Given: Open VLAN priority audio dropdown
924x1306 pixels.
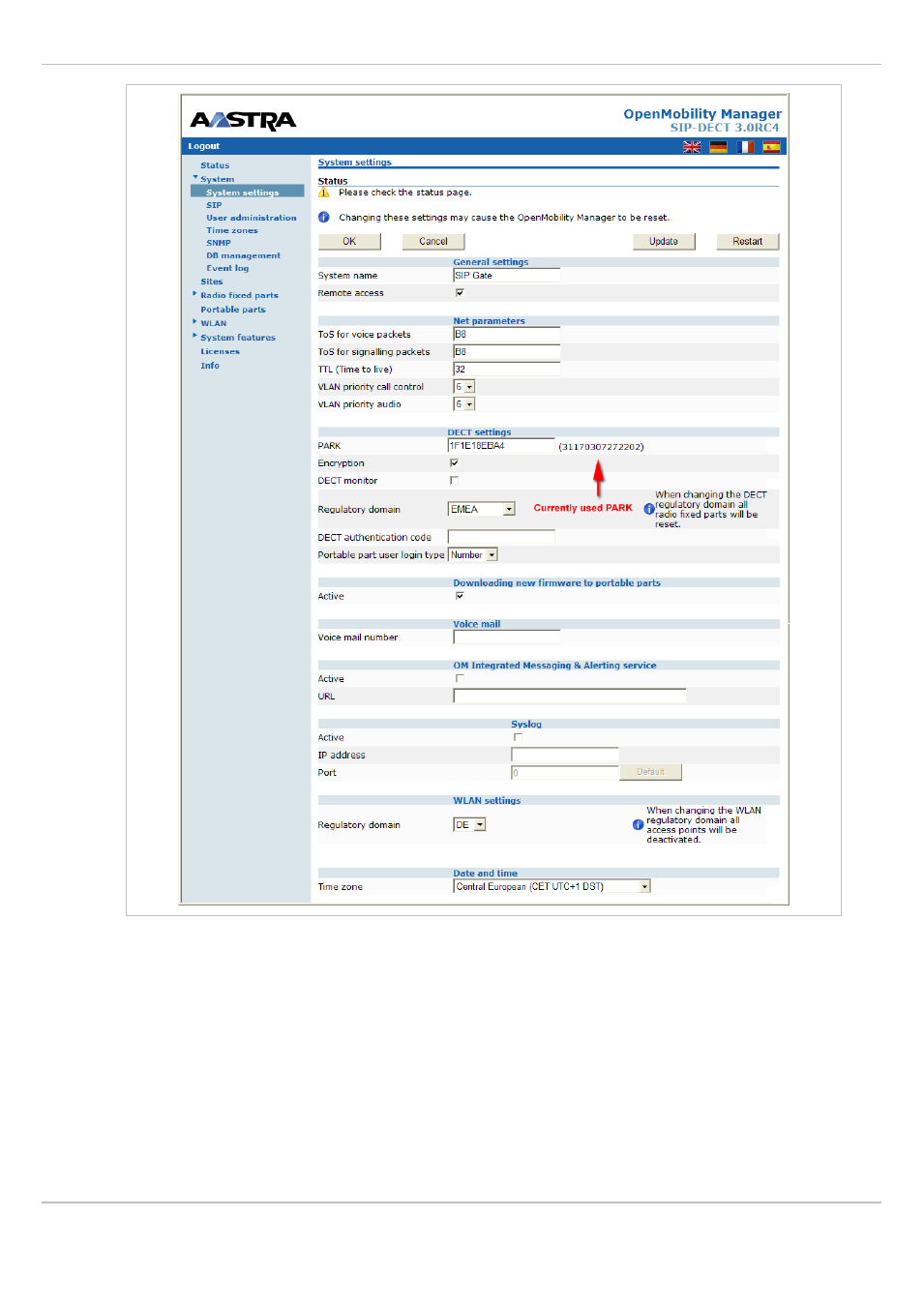Looking at the screenshot, I should tap(464, 404).
